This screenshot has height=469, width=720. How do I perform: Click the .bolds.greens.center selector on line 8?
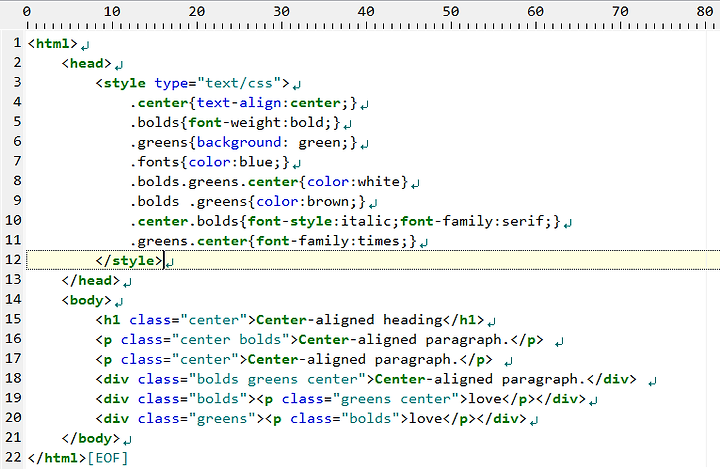coord(214,182)
